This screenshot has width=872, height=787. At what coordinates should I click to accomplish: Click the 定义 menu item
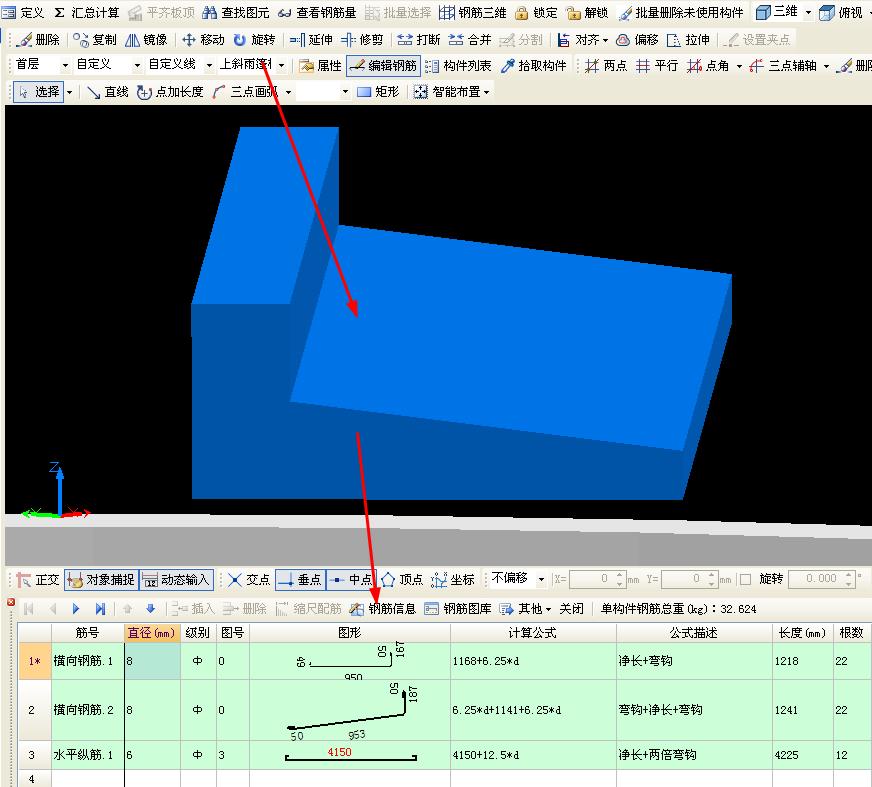tap(25, 12)
